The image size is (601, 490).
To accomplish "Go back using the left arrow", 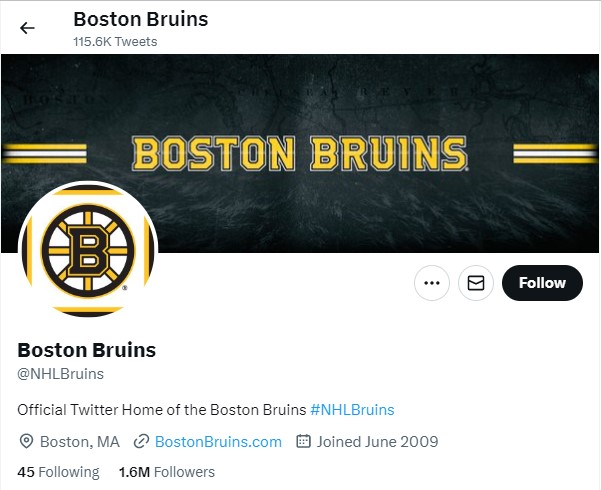I will pos(27,28).
